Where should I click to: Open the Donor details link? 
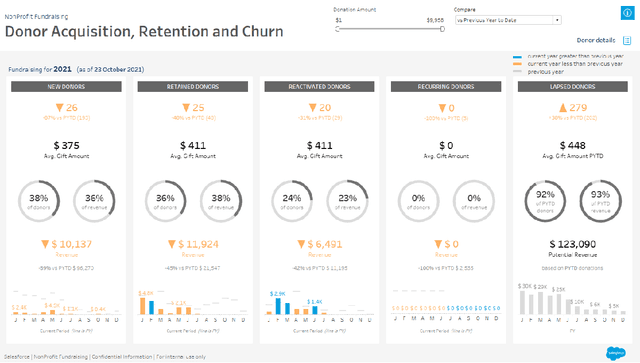coord(596,40)
